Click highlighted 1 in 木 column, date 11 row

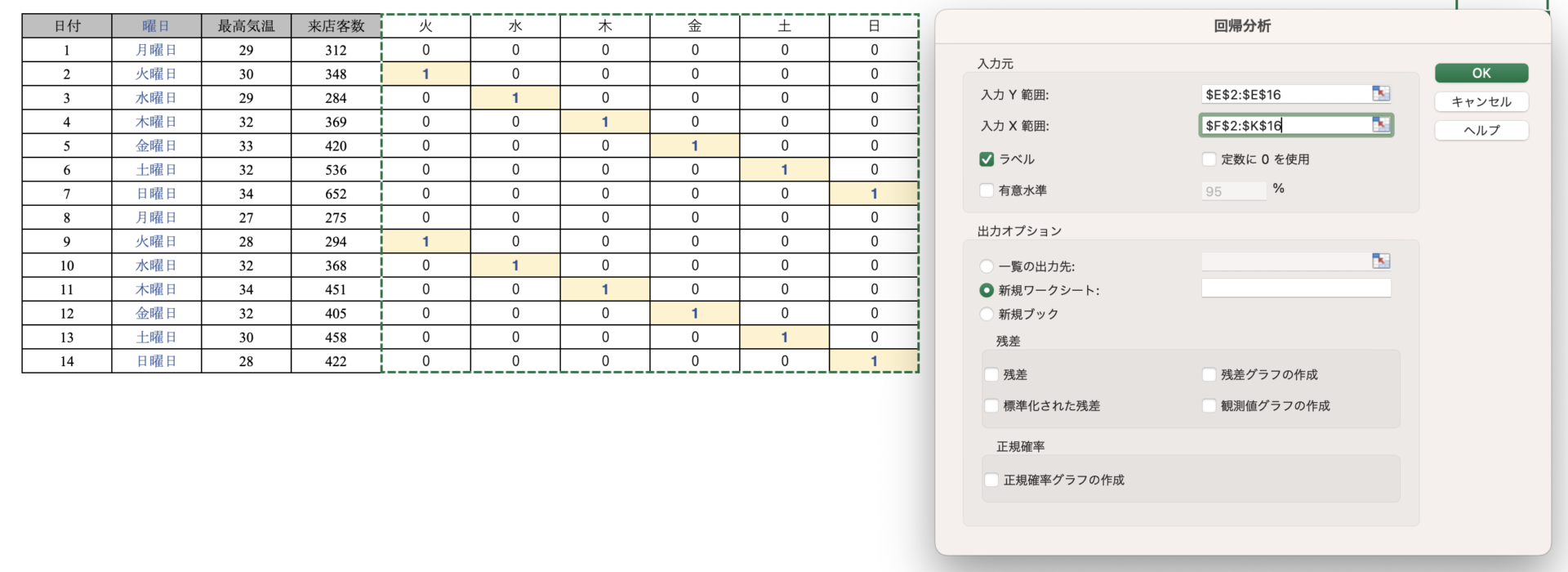pos(605,289)
